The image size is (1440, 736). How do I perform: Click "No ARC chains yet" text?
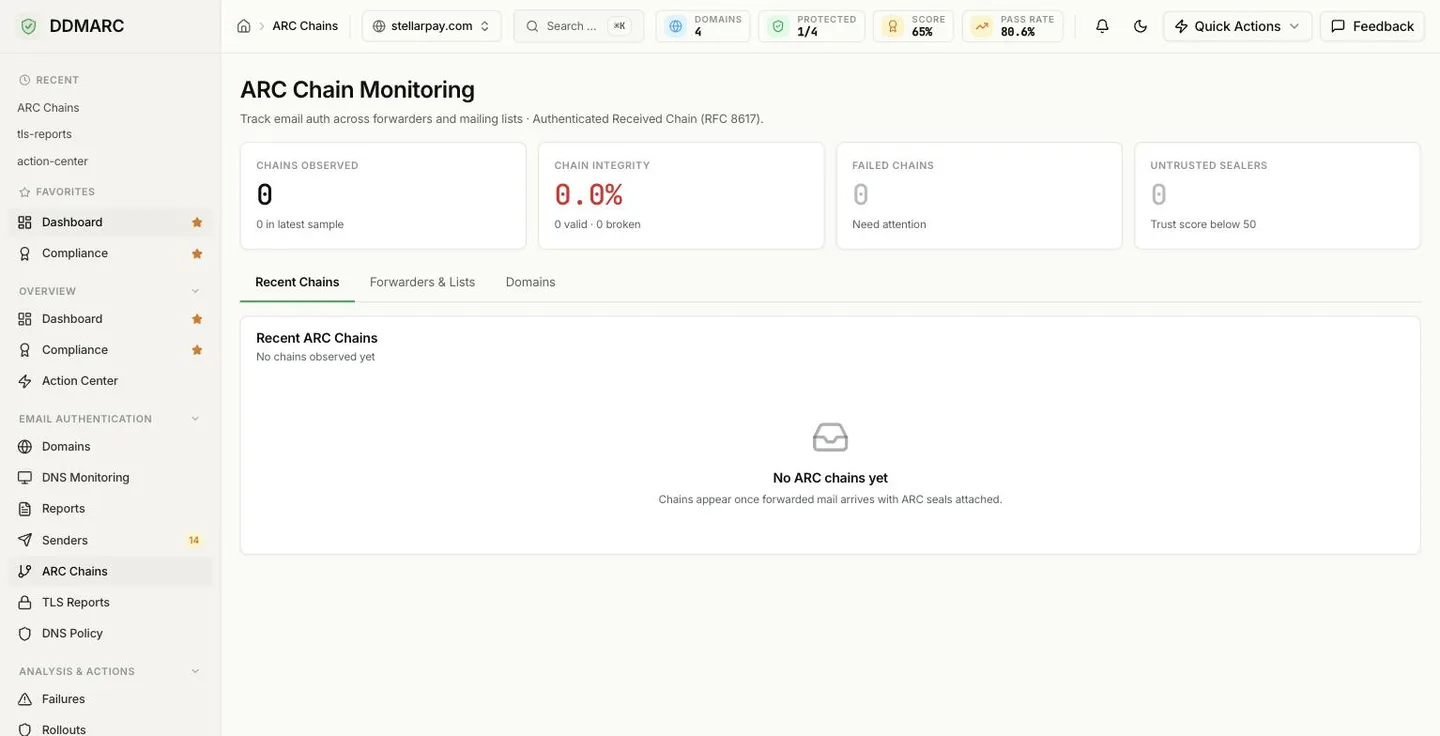pos(830,478)
